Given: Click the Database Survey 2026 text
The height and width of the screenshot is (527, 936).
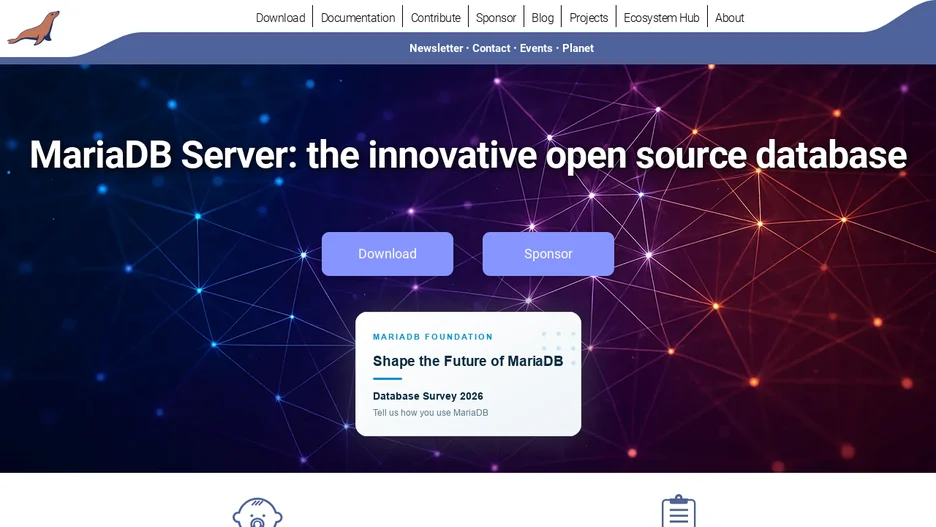Looking at the screenshot, I should 428,396.
